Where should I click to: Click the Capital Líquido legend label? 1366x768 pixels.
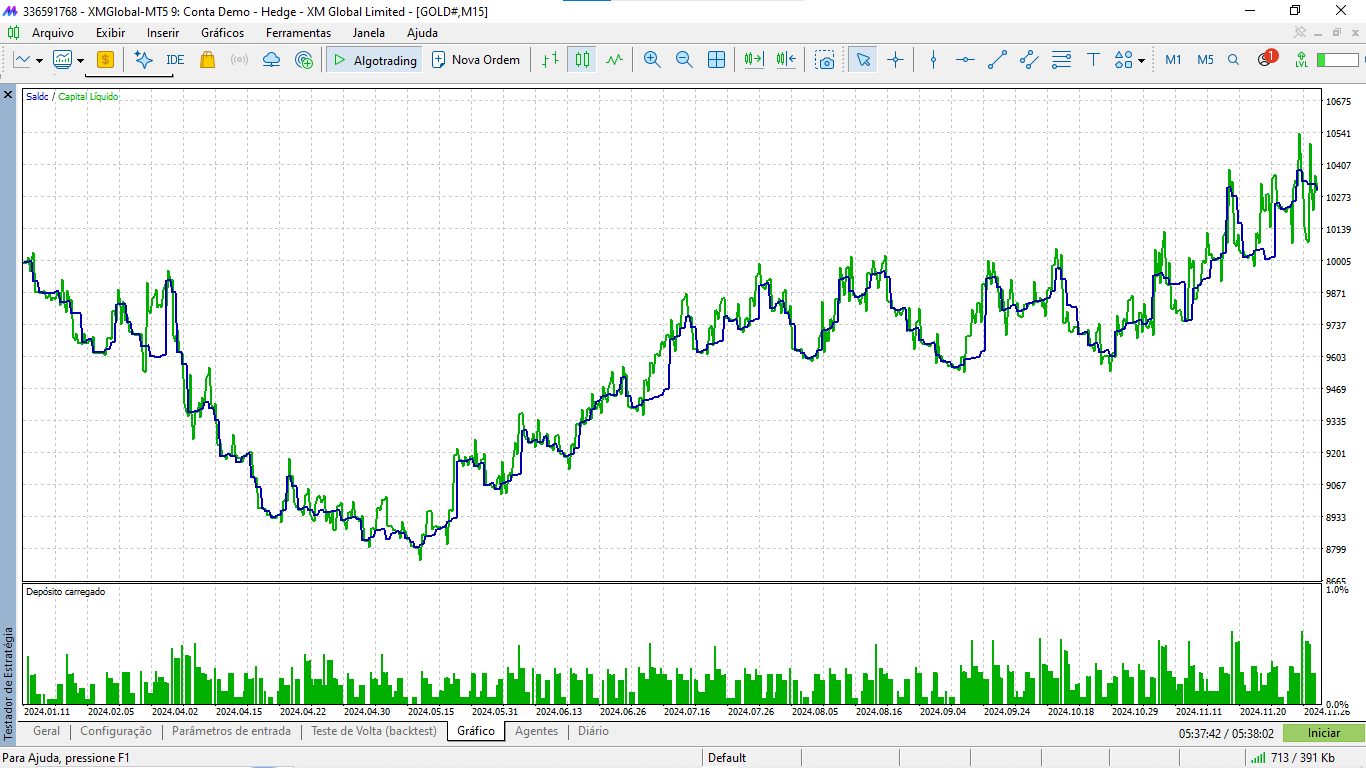(x=88, y=97)
